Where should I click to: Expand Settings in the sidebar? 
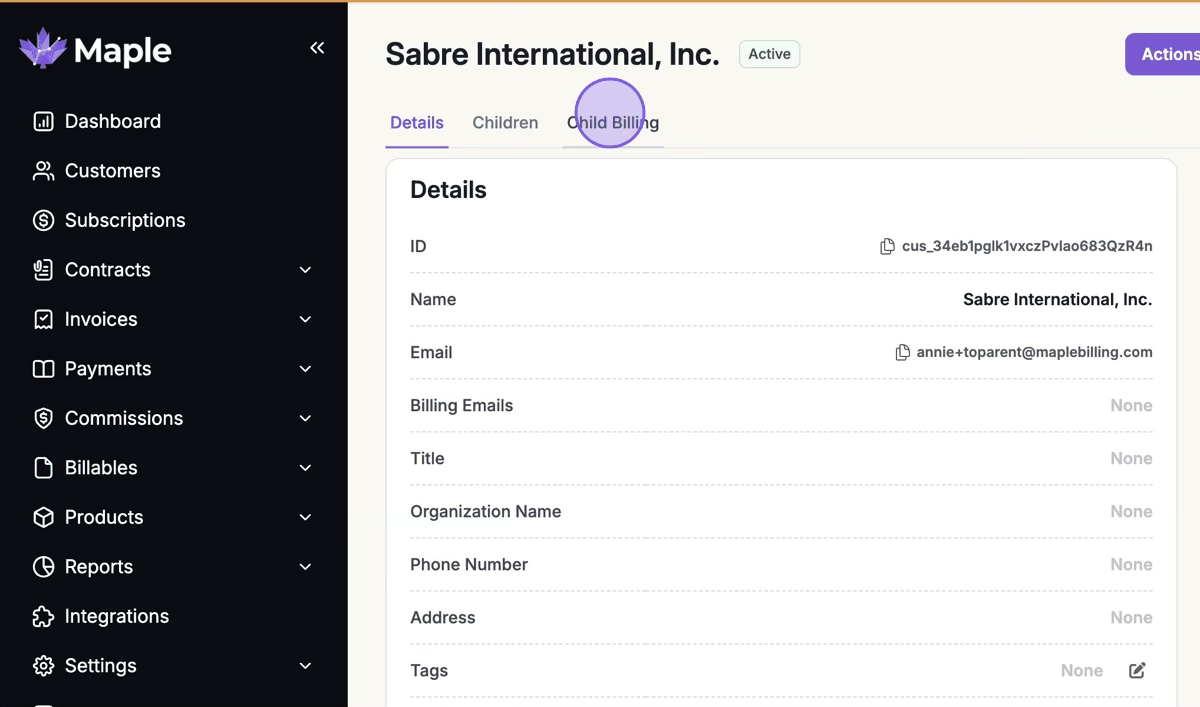pyautogui.click(x=306, y=666)
